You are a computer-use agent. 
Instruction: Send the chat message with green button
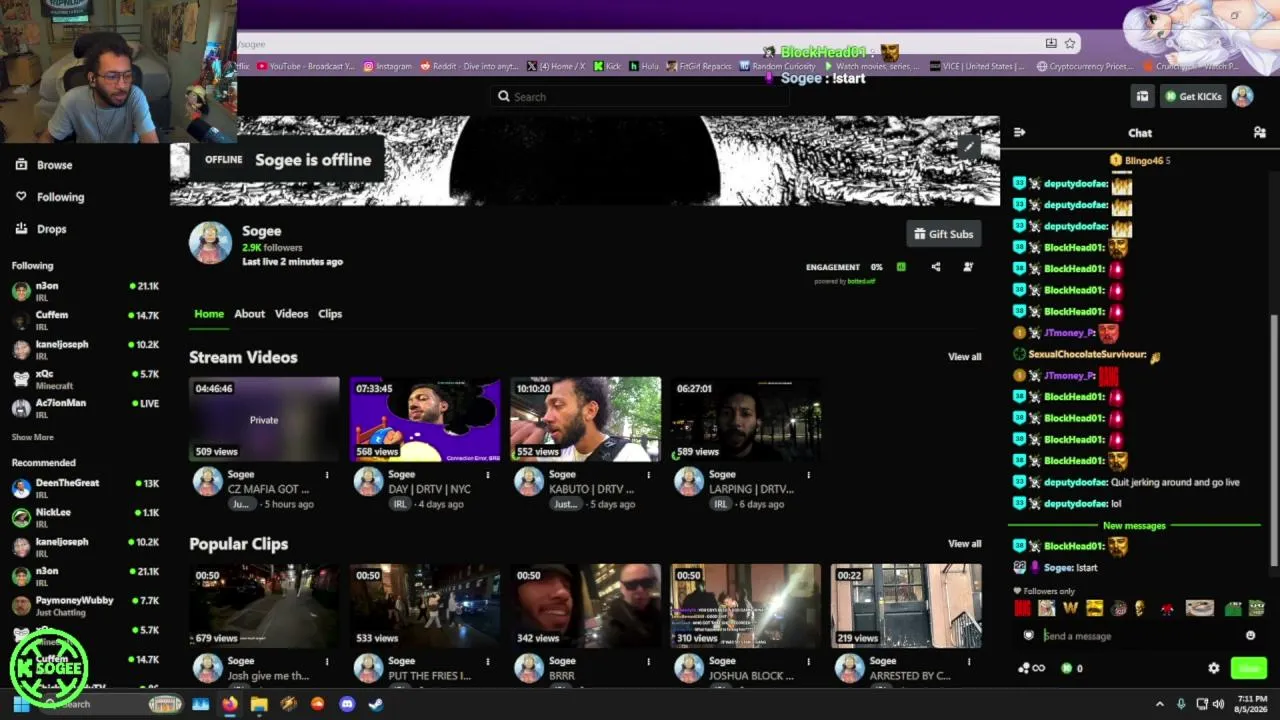tap(1248, 668)
